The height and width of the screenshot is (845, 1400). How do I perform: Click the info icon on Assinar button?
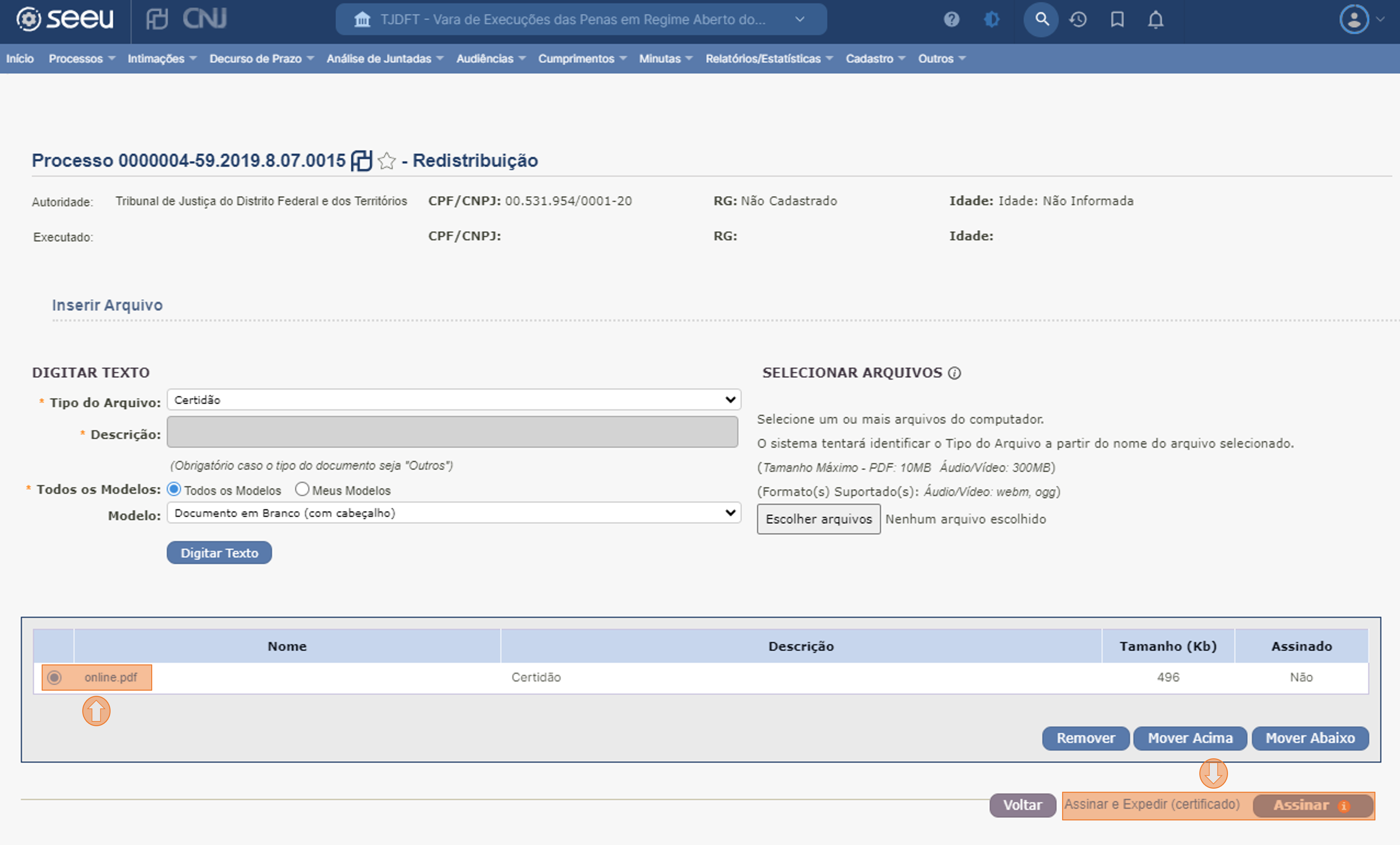pyautogui.click(x=1344, y=806)
